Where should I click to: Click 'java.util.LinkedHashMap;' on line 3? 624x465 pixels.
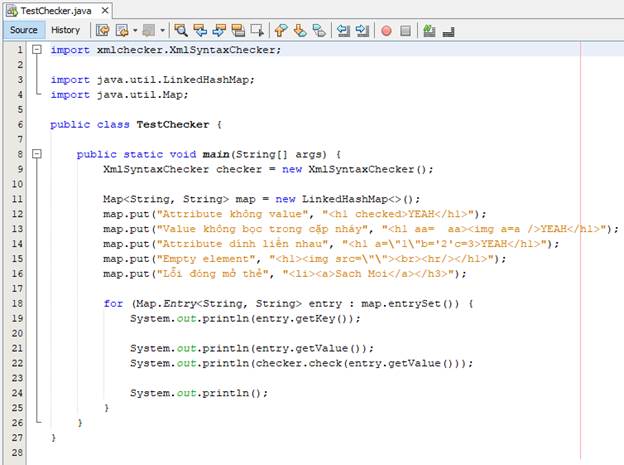click(x=176, y=80)
